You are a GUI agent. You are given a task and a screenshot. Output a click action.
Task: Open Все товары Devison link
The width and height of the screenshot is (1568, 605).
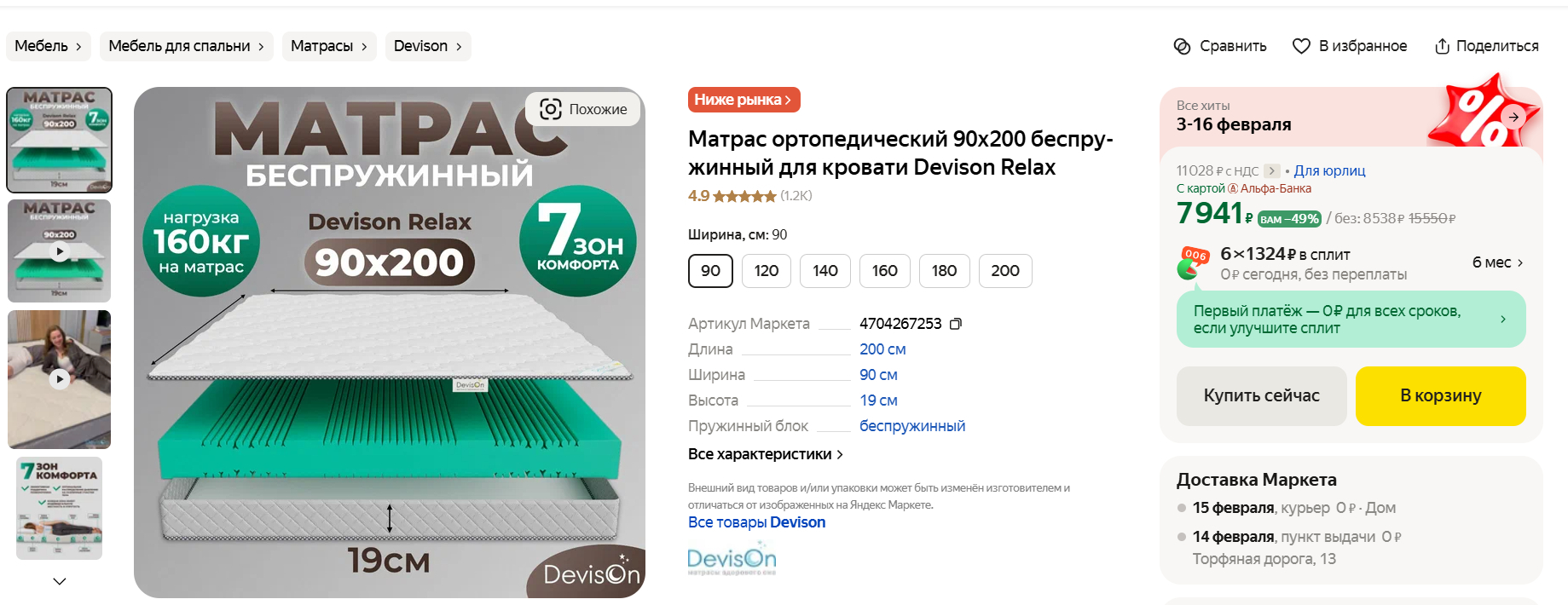[x=756, y=522]
